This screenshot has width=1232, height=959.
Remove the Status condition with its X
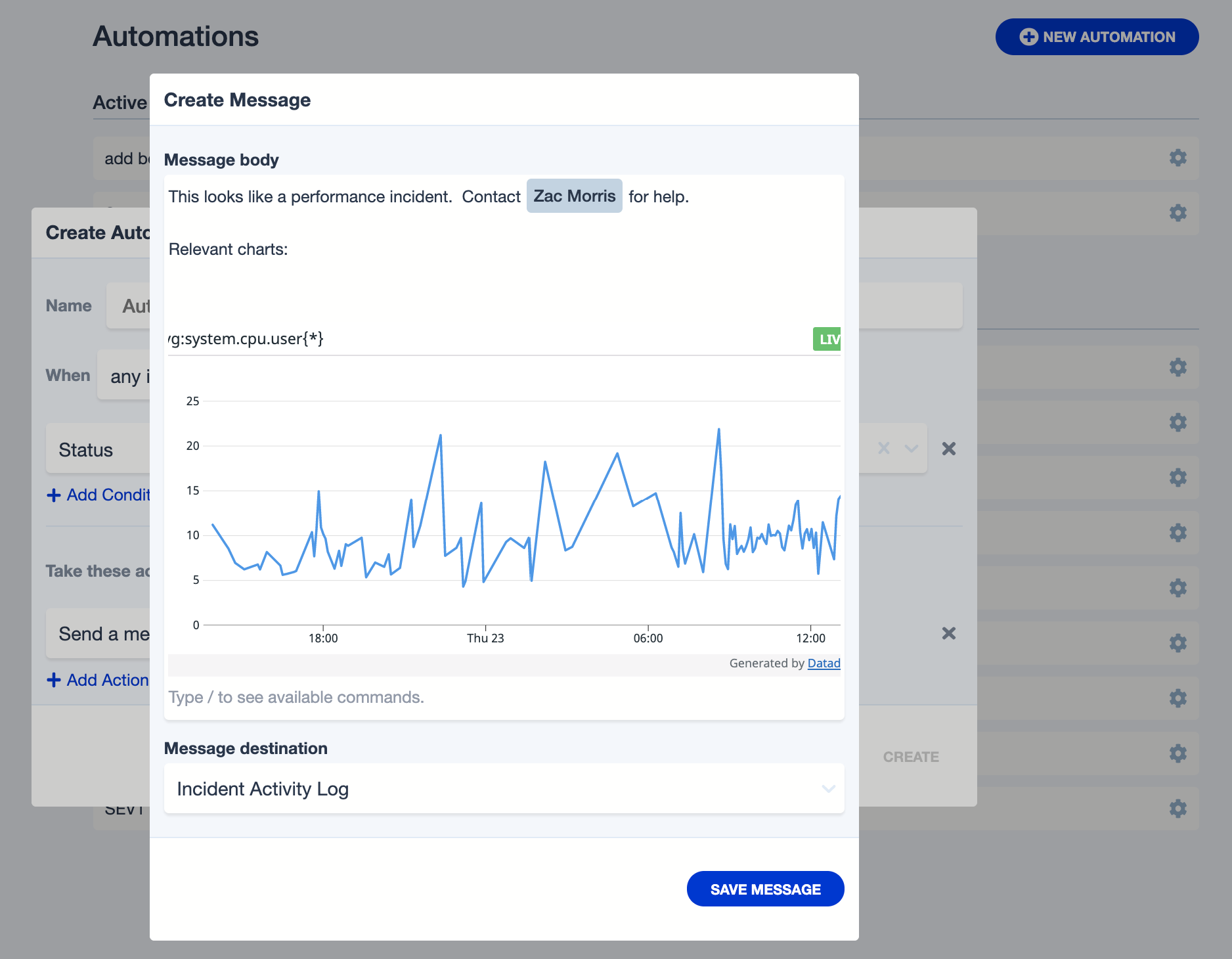tap(948, 449)
